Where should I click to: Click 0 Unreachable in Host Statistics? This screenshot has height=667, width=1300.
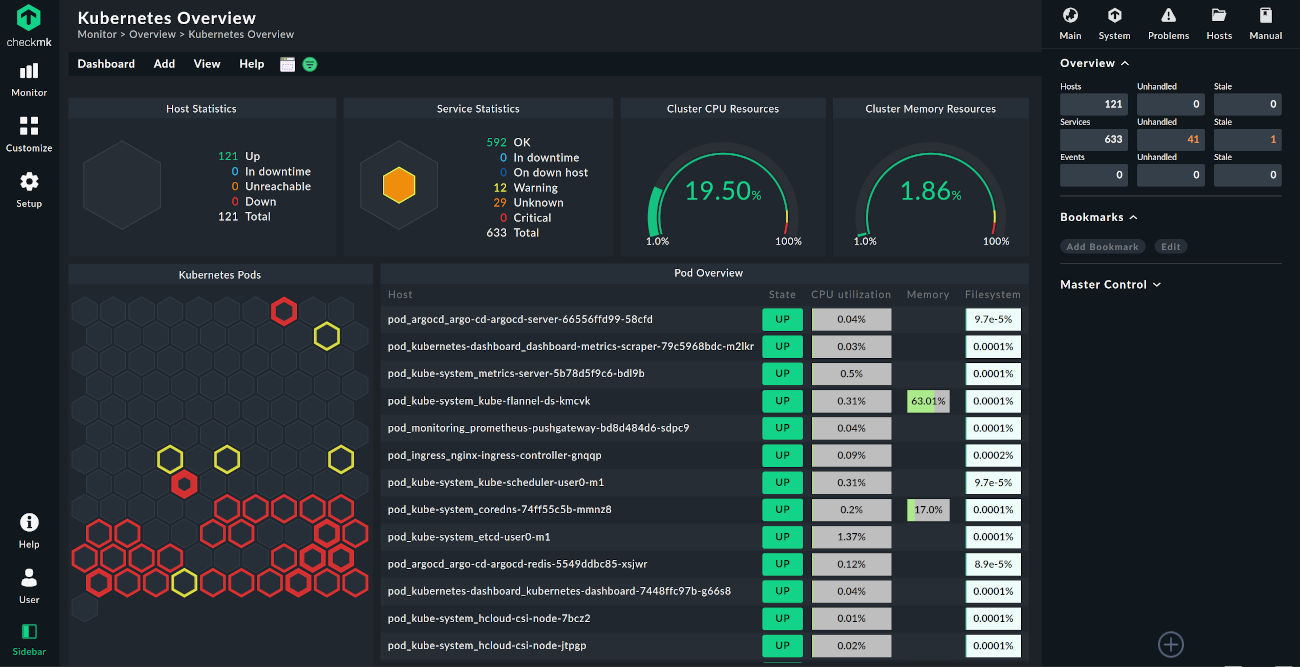pos(270,186)
